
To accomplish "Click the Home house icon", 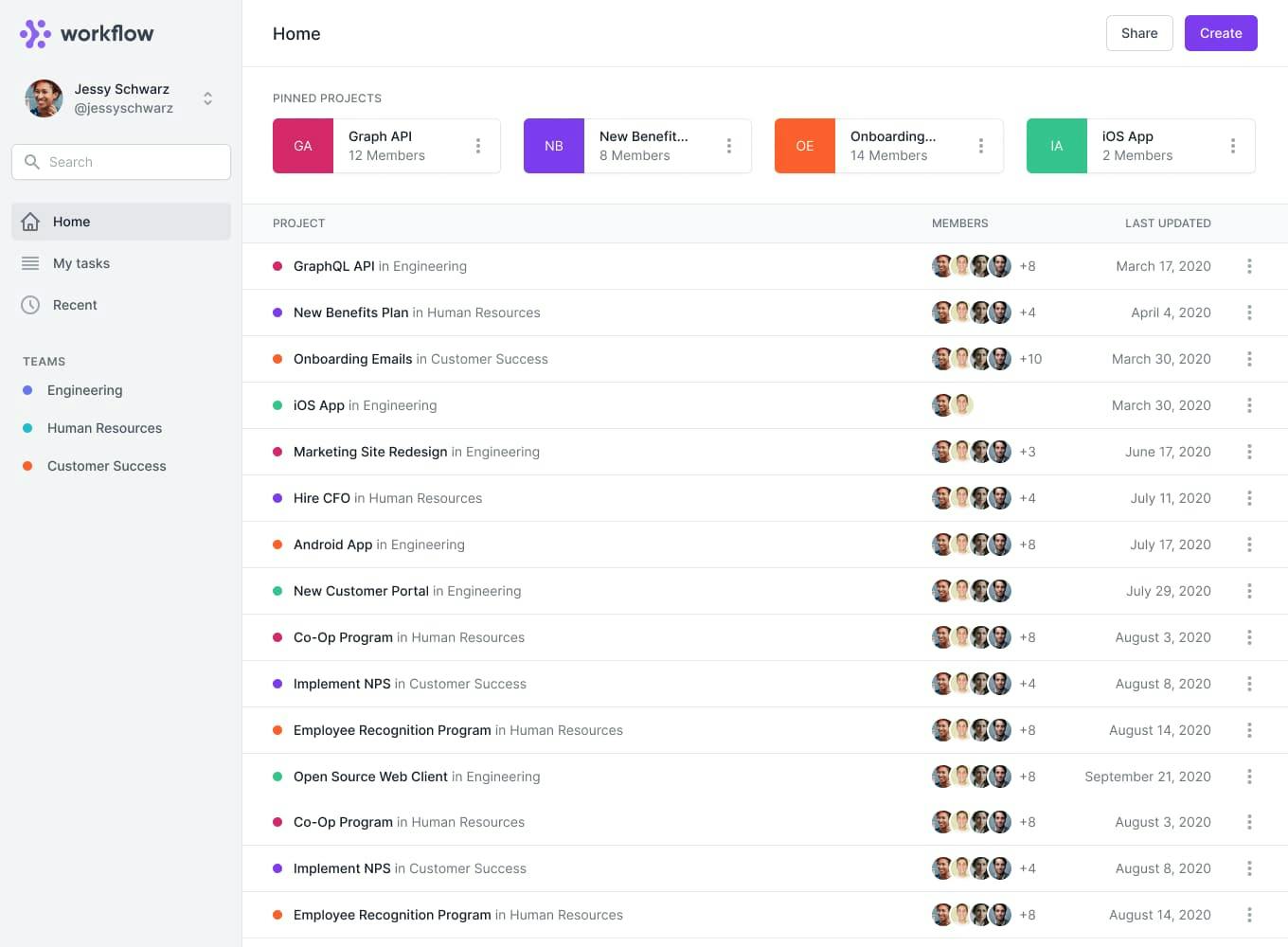I will (30, 222).
